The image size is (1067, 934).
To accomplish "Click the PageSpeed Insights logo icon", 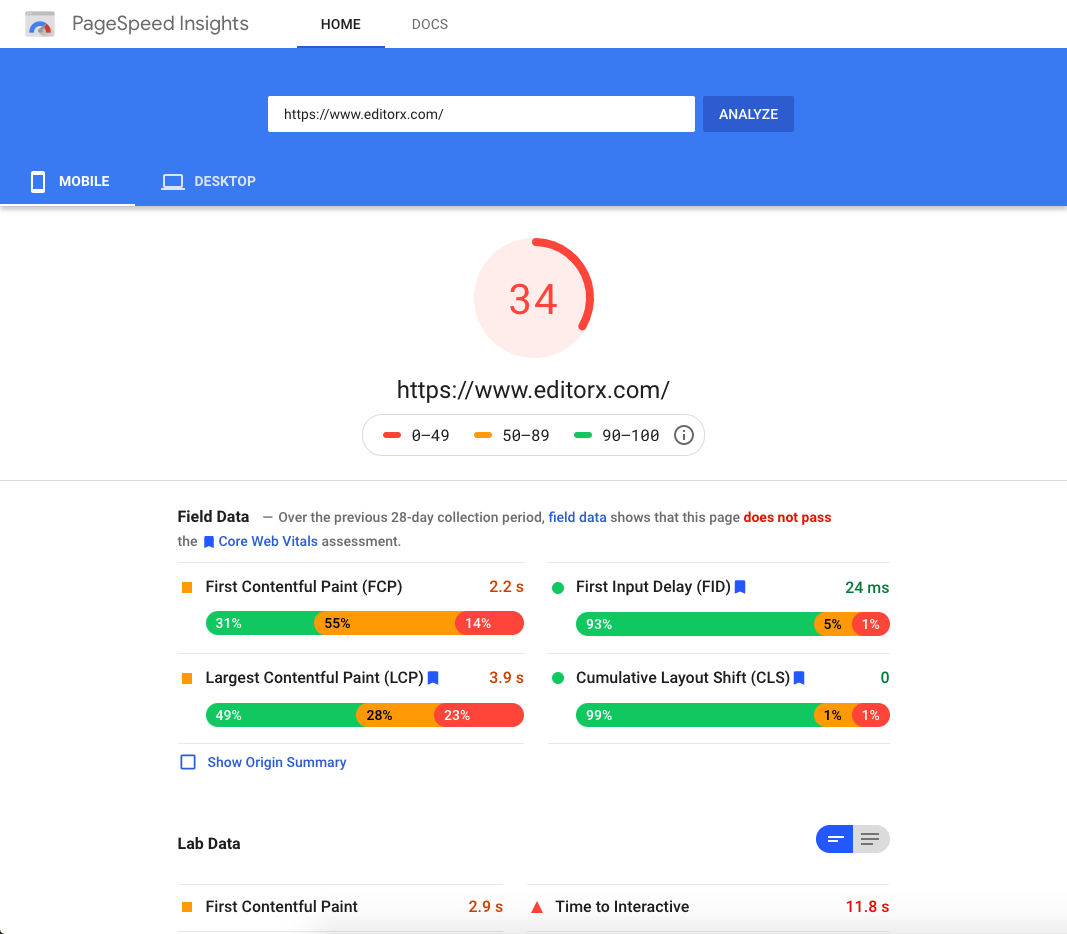I will (x=39, y=24).
